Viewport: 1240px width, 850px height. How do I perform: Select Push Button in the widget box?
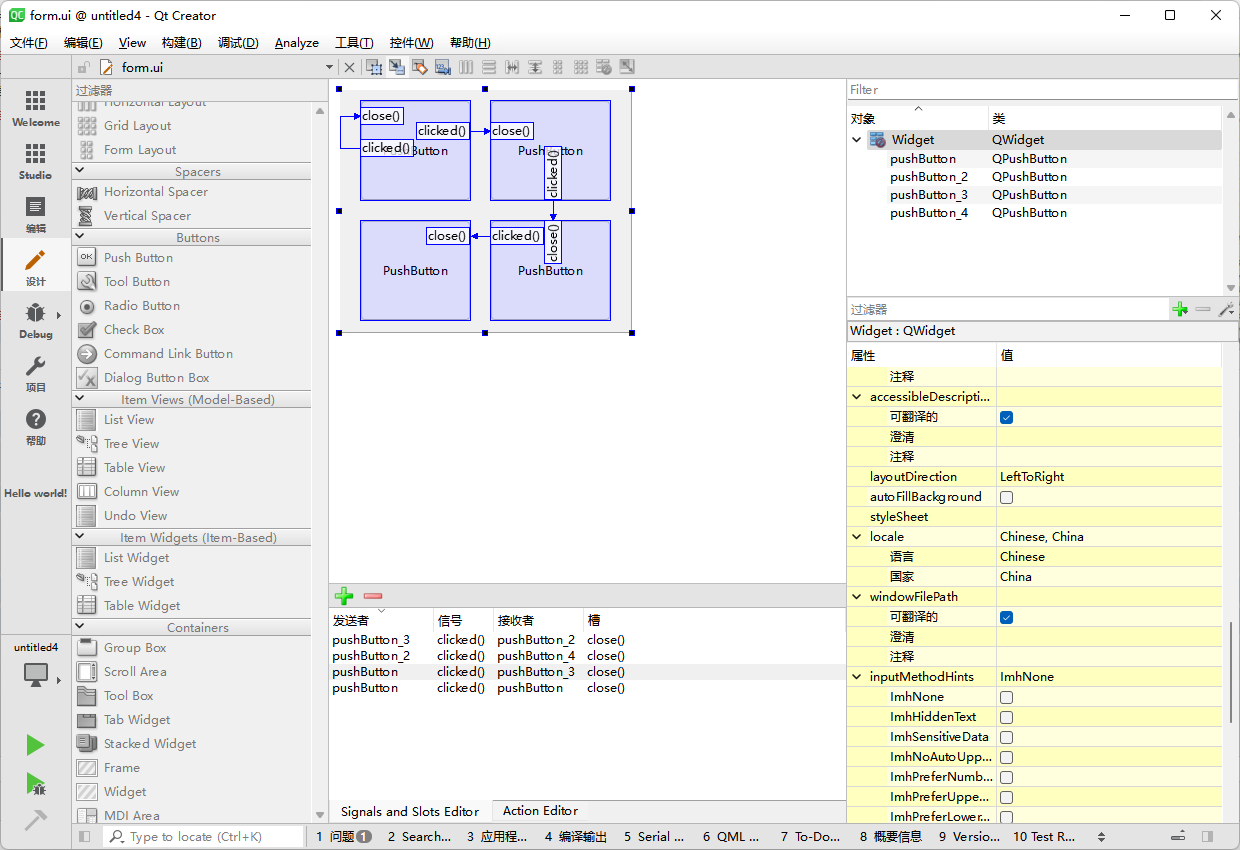coord(138,258)
